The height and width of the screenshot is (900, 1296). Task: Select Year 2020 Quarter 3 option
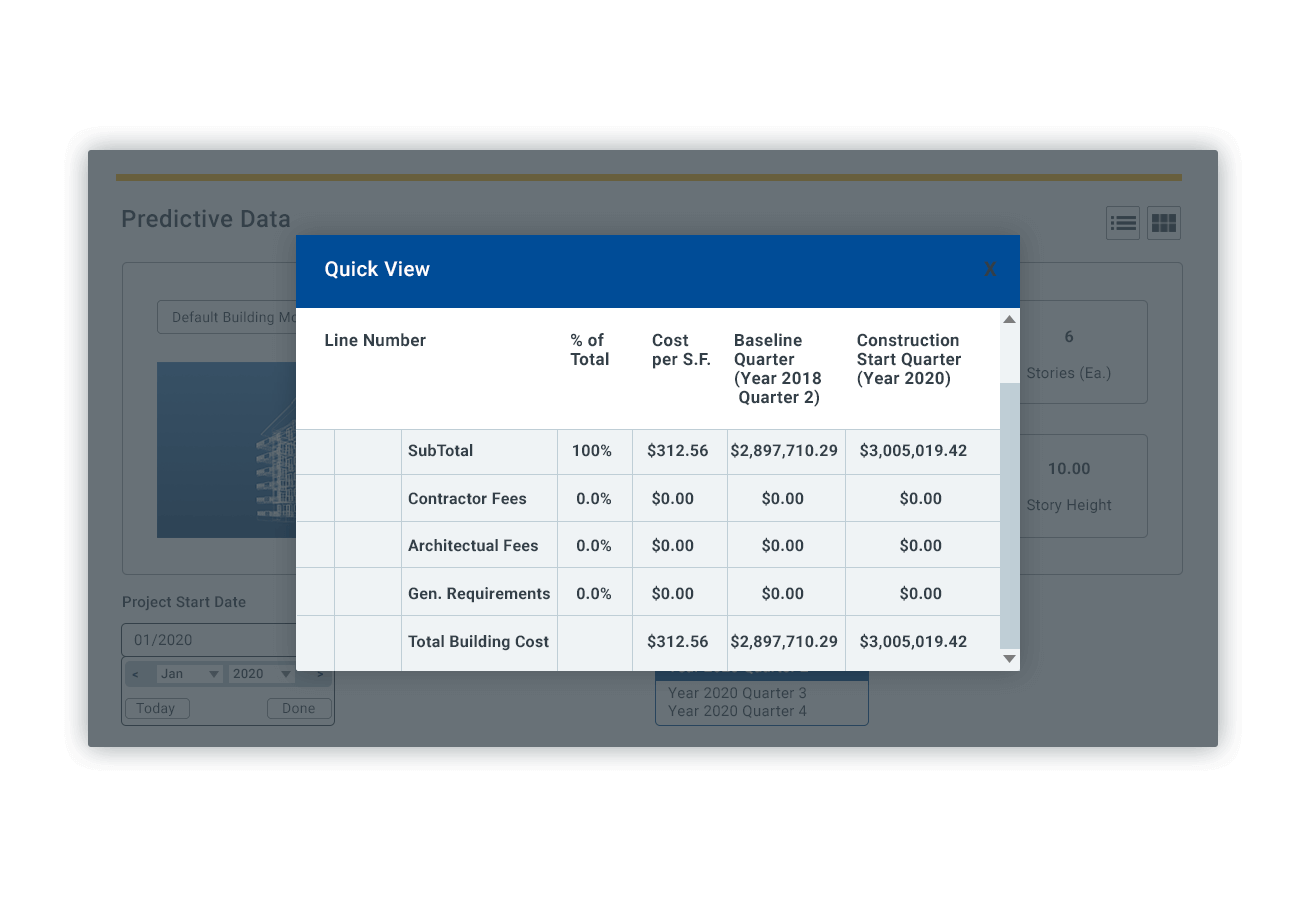pos(737,693)
